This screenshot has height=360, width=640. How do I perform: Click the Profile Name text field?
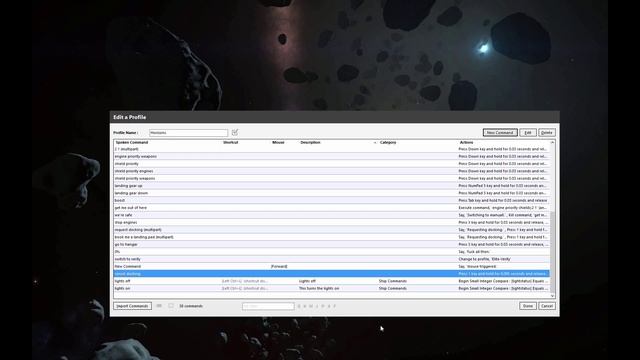tap(188, 133)
